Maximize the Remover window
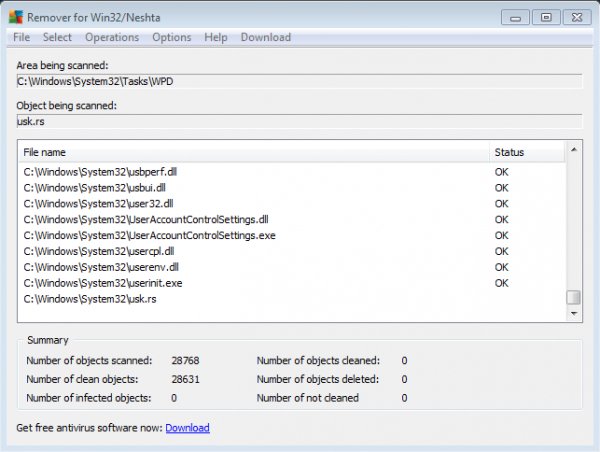 pyautogui.click(x=546, y=18)
